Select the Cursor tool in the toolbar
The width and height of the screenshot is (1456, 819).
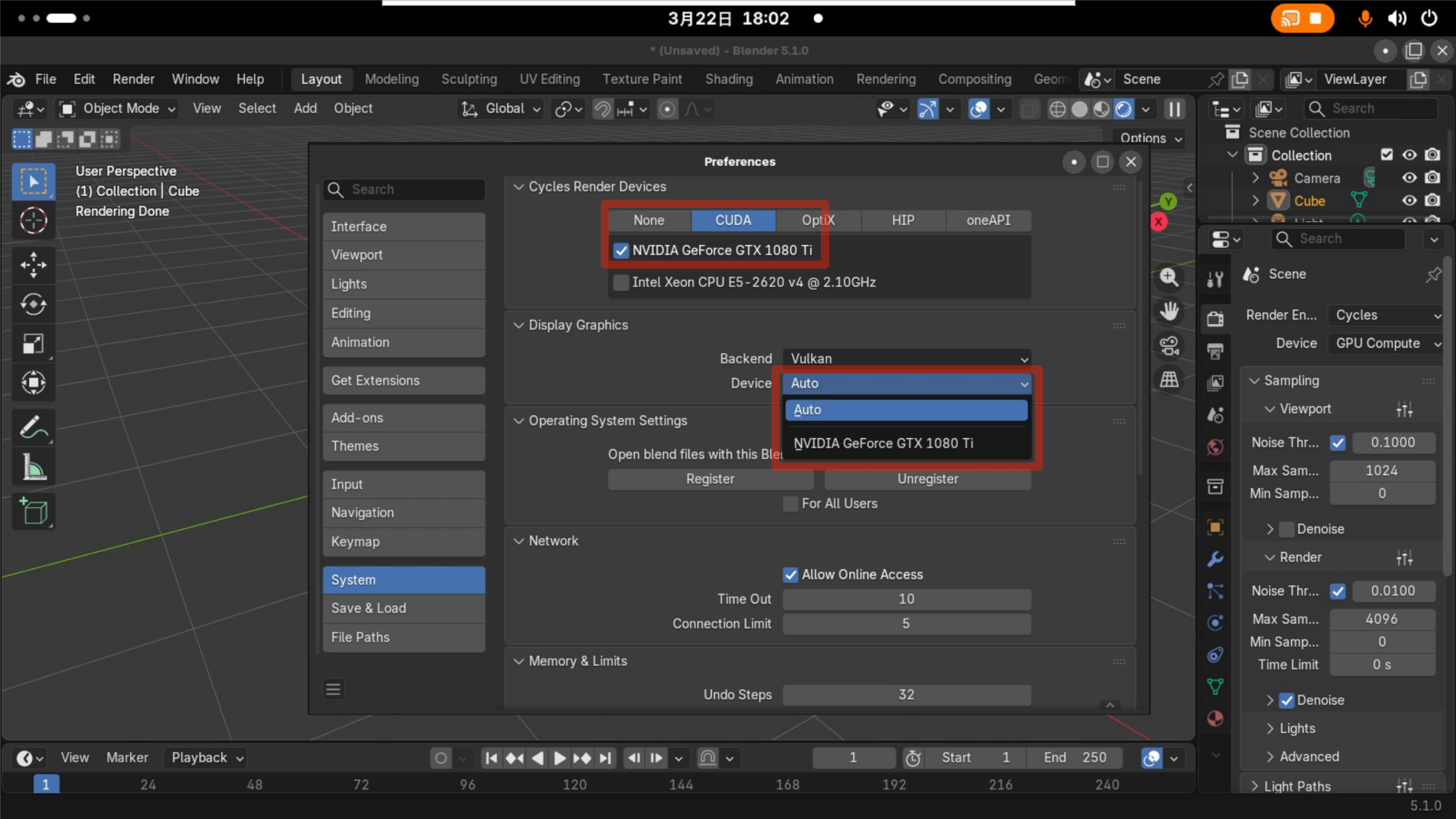34,221
